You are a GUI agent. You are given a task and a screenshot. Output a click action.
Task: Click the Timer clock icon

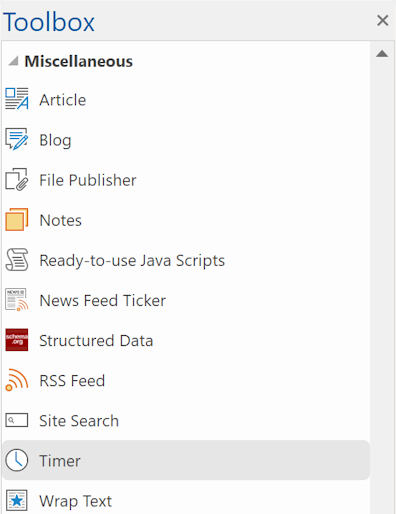pyautogui.click(x=17, y=460)
